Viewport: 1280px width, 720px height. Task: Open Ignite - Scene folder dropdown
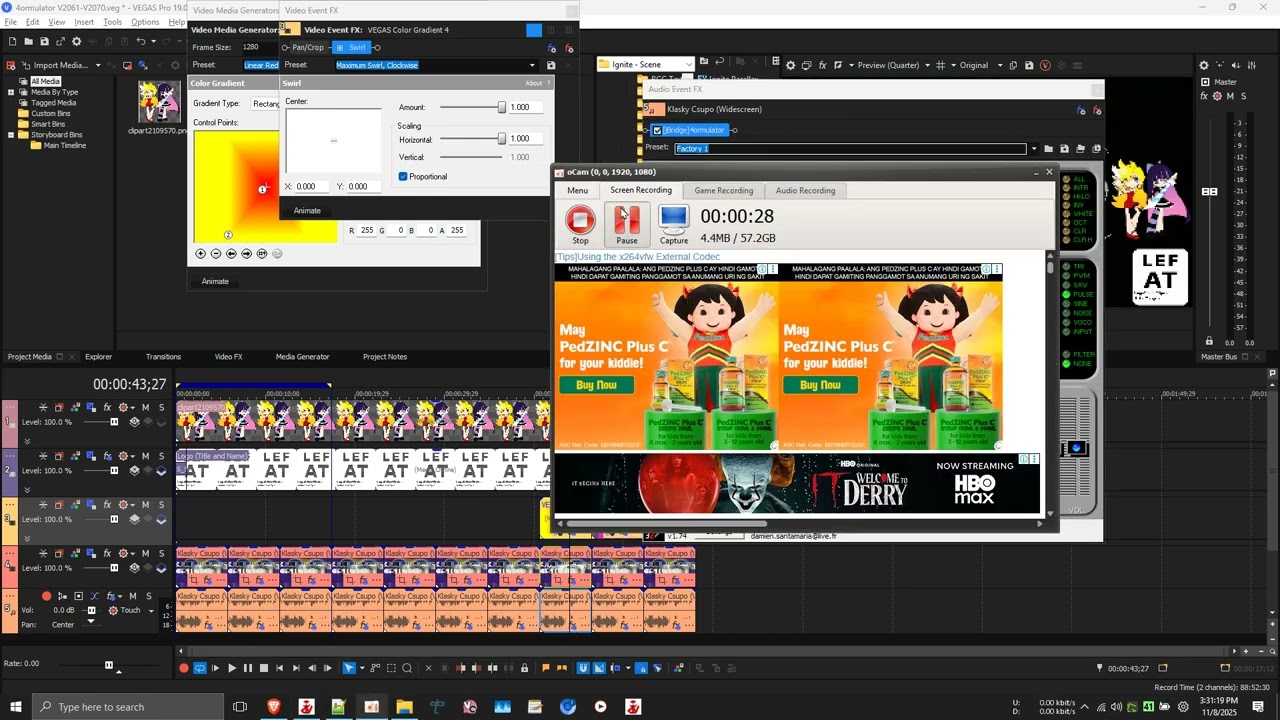pyautogui.click(x=689, y=65)
